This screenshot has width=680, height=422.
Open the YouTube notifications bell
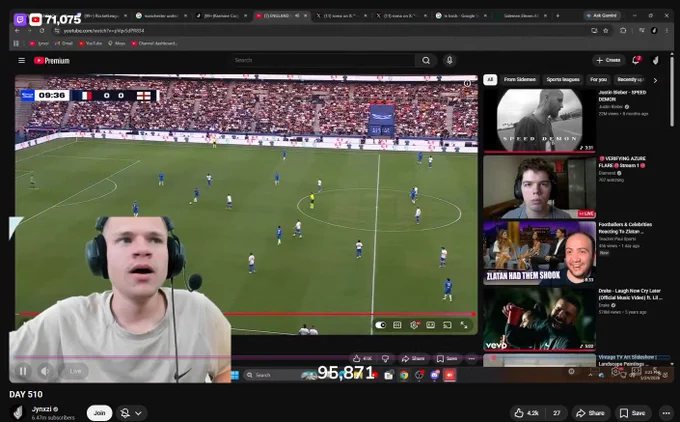(x=636, y=60)
